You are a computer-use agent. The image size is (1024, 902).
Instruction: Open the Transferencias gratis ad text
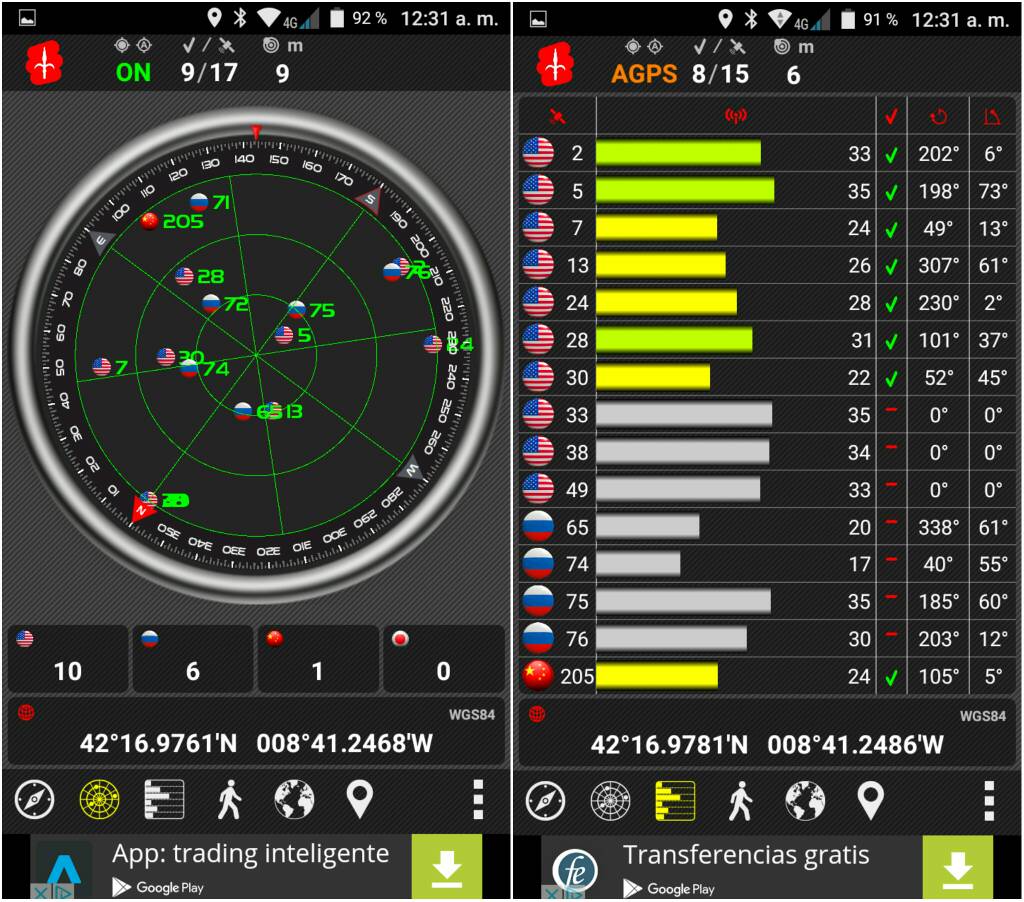coord(746,855)
